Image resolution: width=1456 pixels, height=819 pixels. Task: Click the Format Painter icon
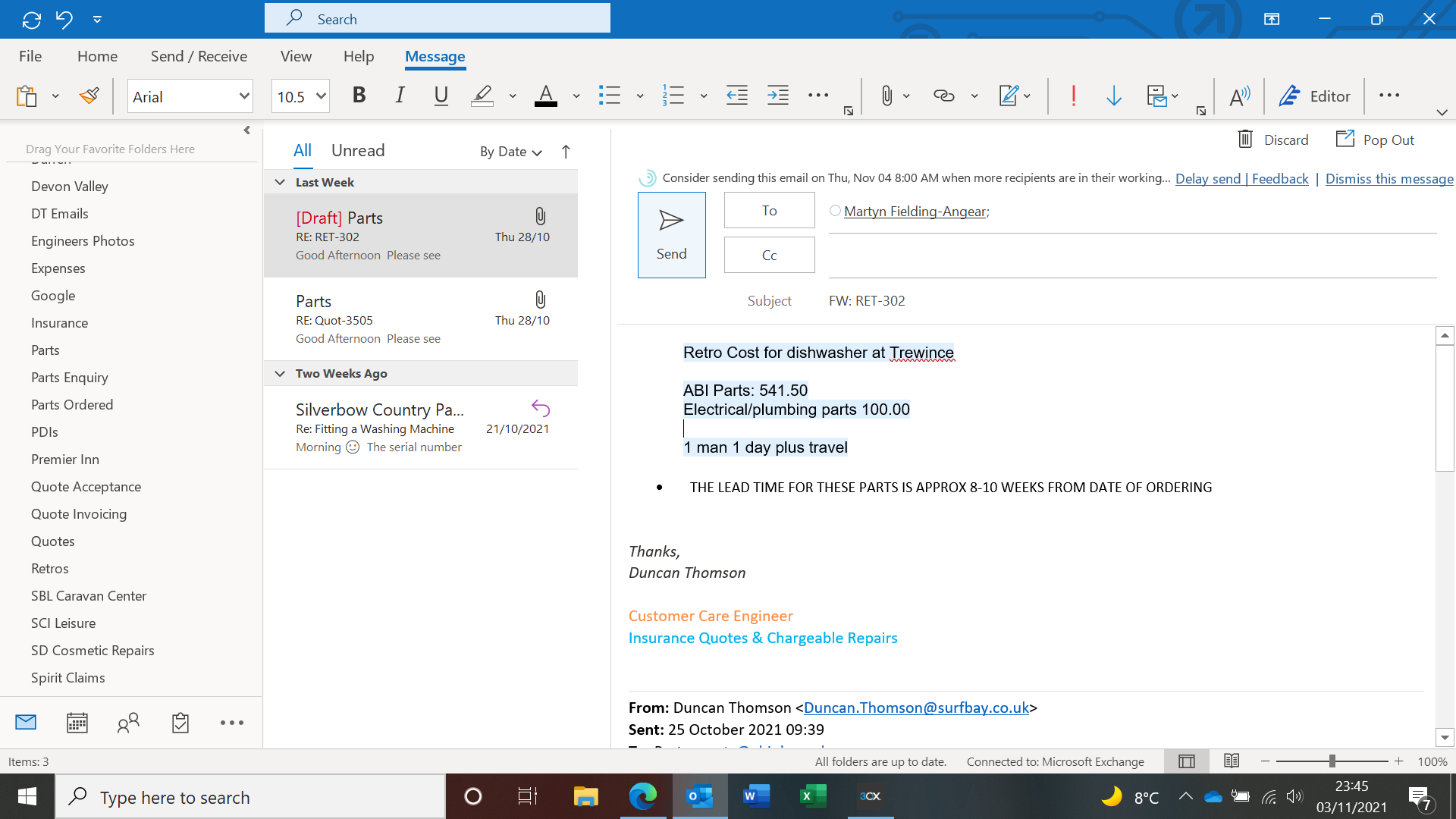click(89, 96)
